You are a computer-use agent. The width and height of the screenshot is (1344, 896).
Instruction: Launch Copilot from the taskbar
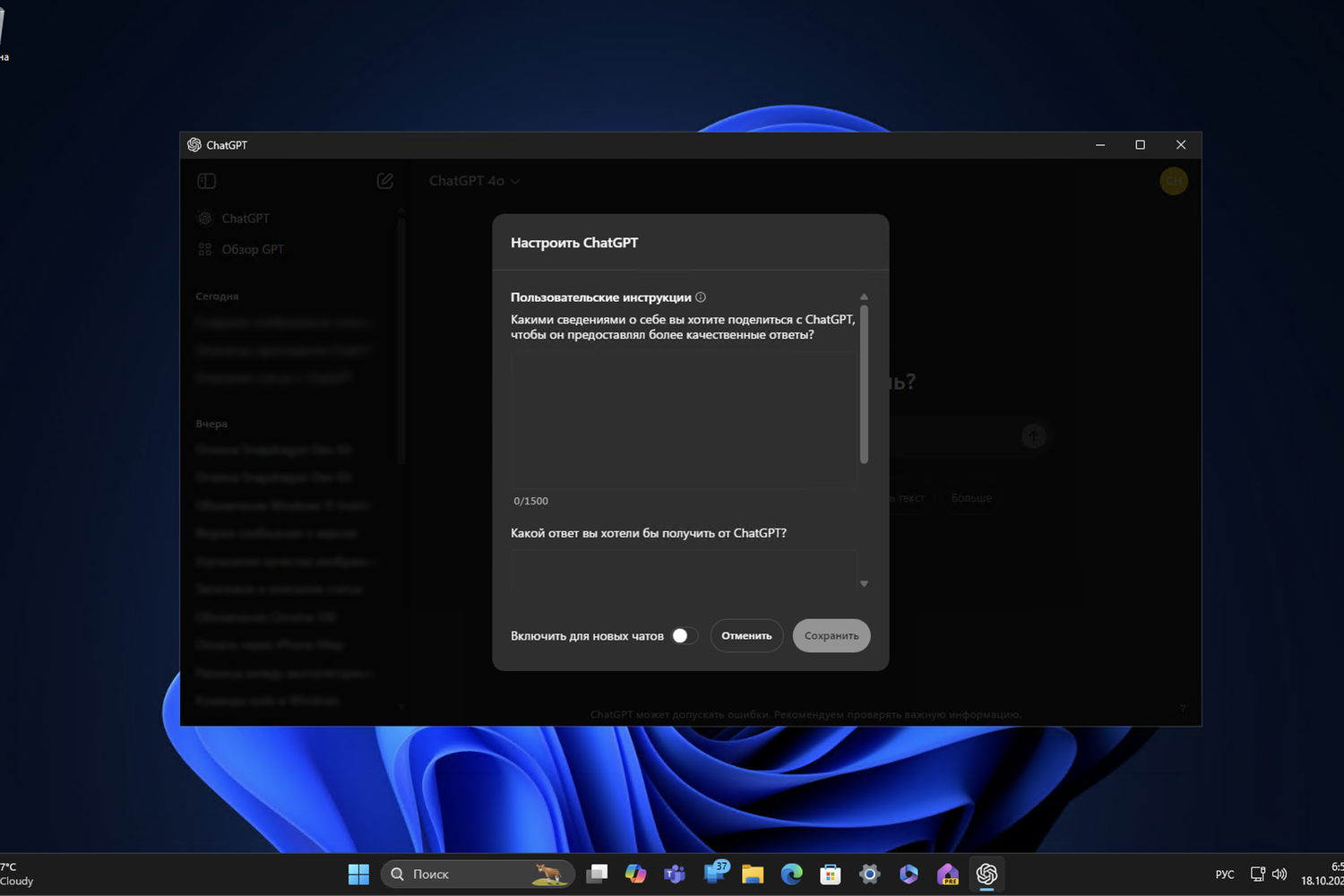pyautogui.click(x=635, y=874)
